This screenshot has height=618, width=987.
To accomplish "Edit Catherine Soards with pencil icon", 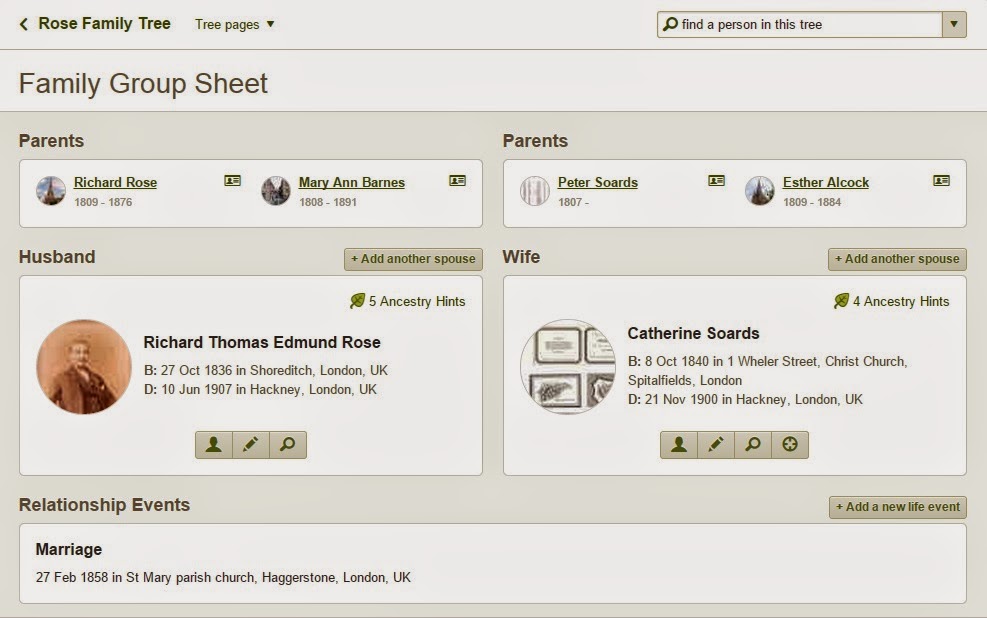I will [716, 445].
